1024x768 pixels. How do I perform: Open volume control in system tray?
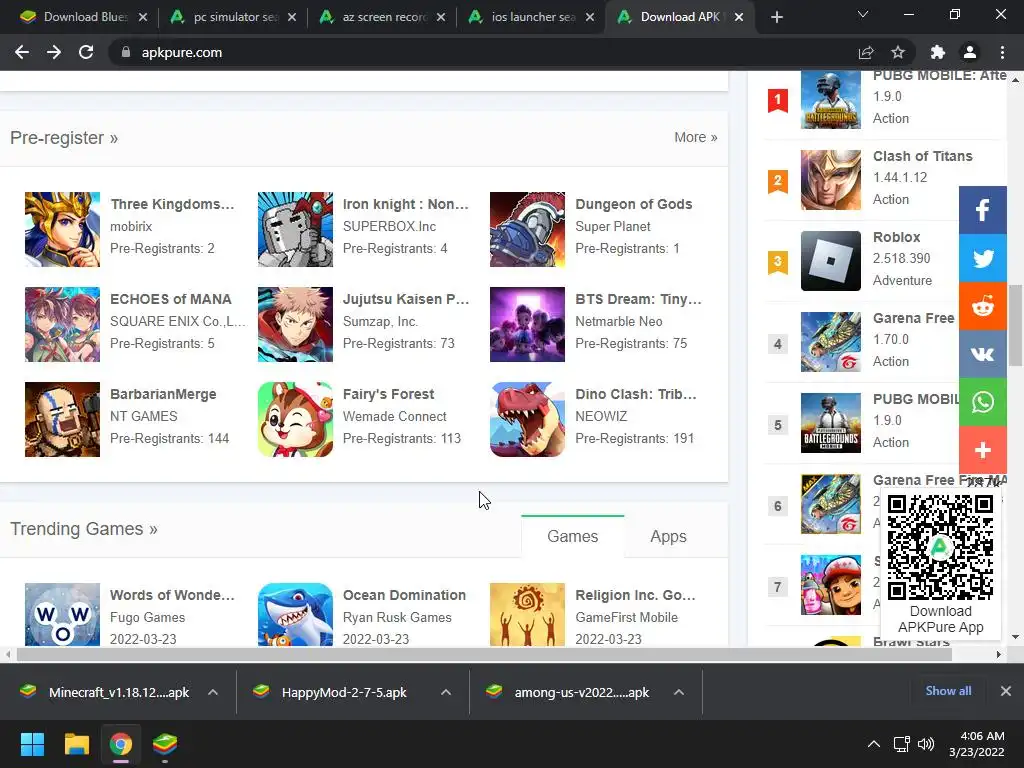pyautogui.click(x=926, y=744)
